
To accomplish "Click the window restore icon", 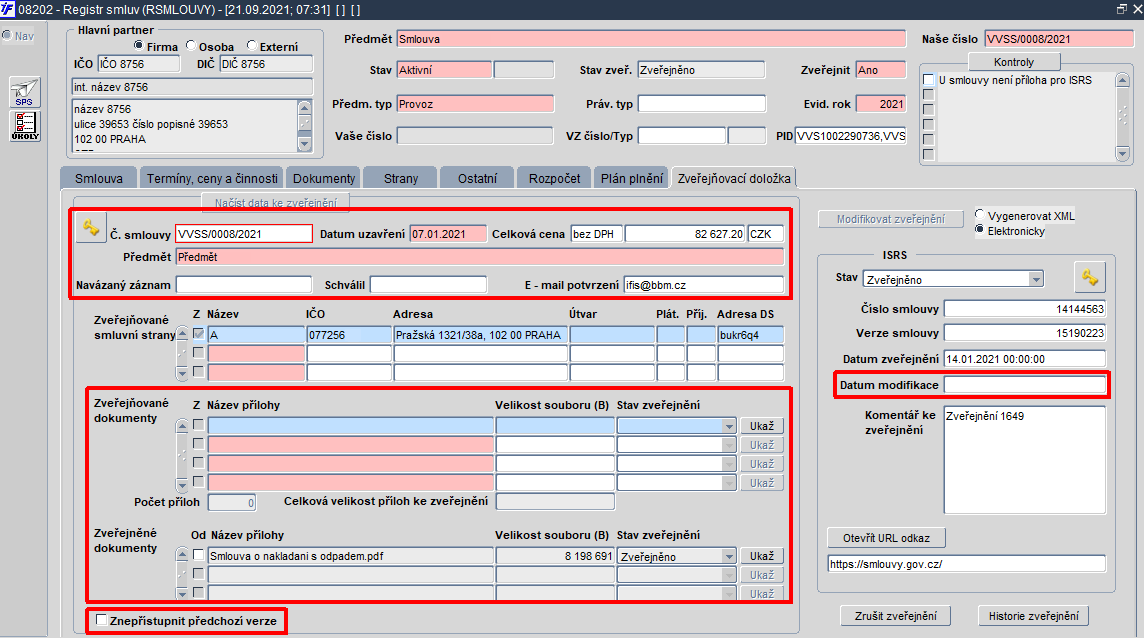I will pyautogui.click(x=1121, y=8).
